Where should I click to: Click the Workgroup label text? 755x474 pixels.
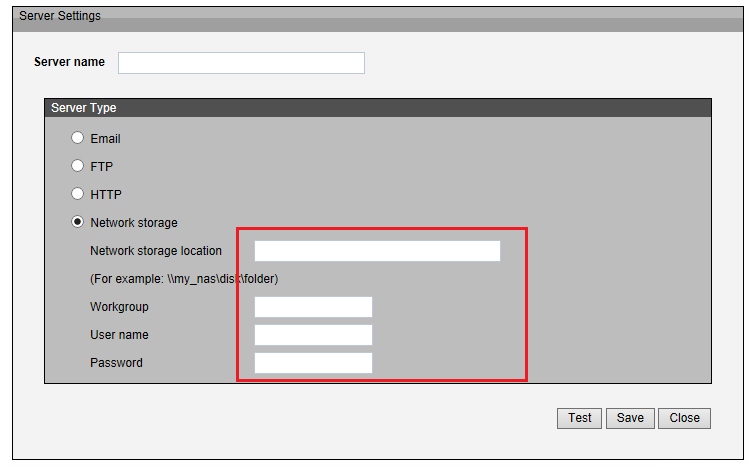tap(119, 307)
